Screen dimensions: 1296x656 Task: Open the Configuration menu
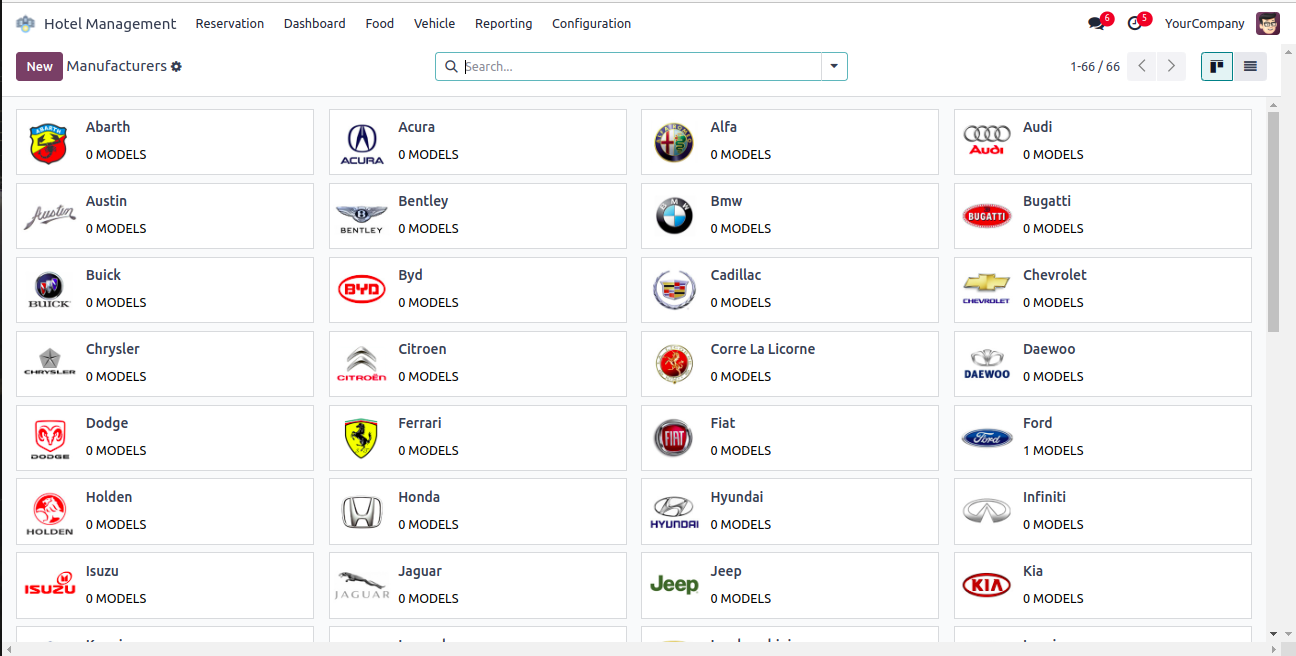point(591,23)
